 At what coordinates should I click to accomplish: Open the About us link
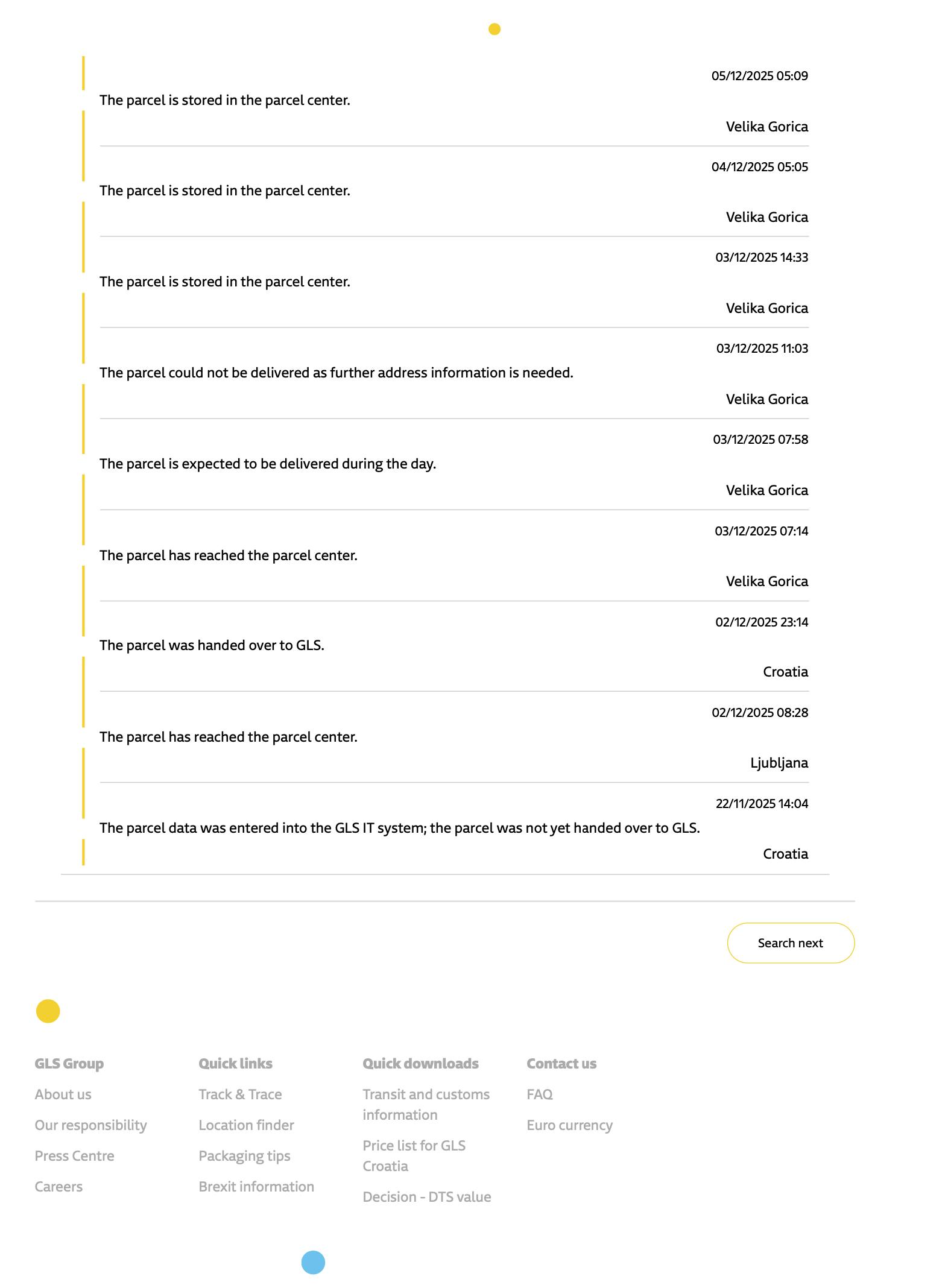tap(63, 1094)
